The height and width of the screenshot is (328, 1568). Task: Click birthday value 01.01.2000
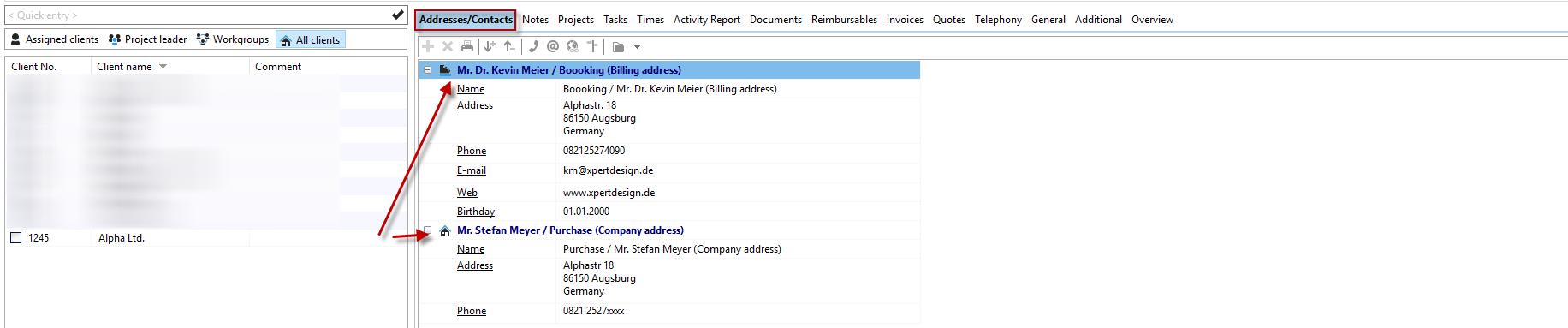[x=586, y=212]
